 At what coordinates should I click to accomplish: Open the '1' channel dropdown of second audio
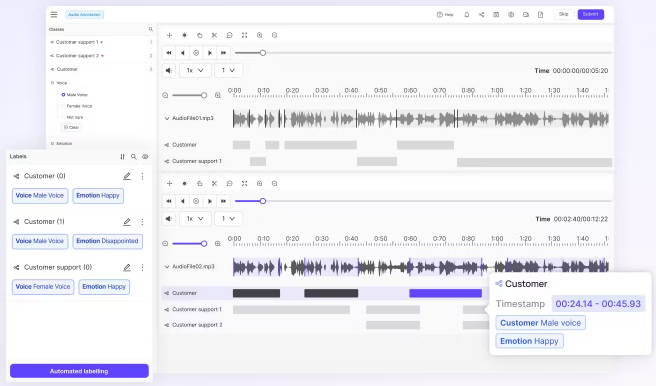point(228,219)
